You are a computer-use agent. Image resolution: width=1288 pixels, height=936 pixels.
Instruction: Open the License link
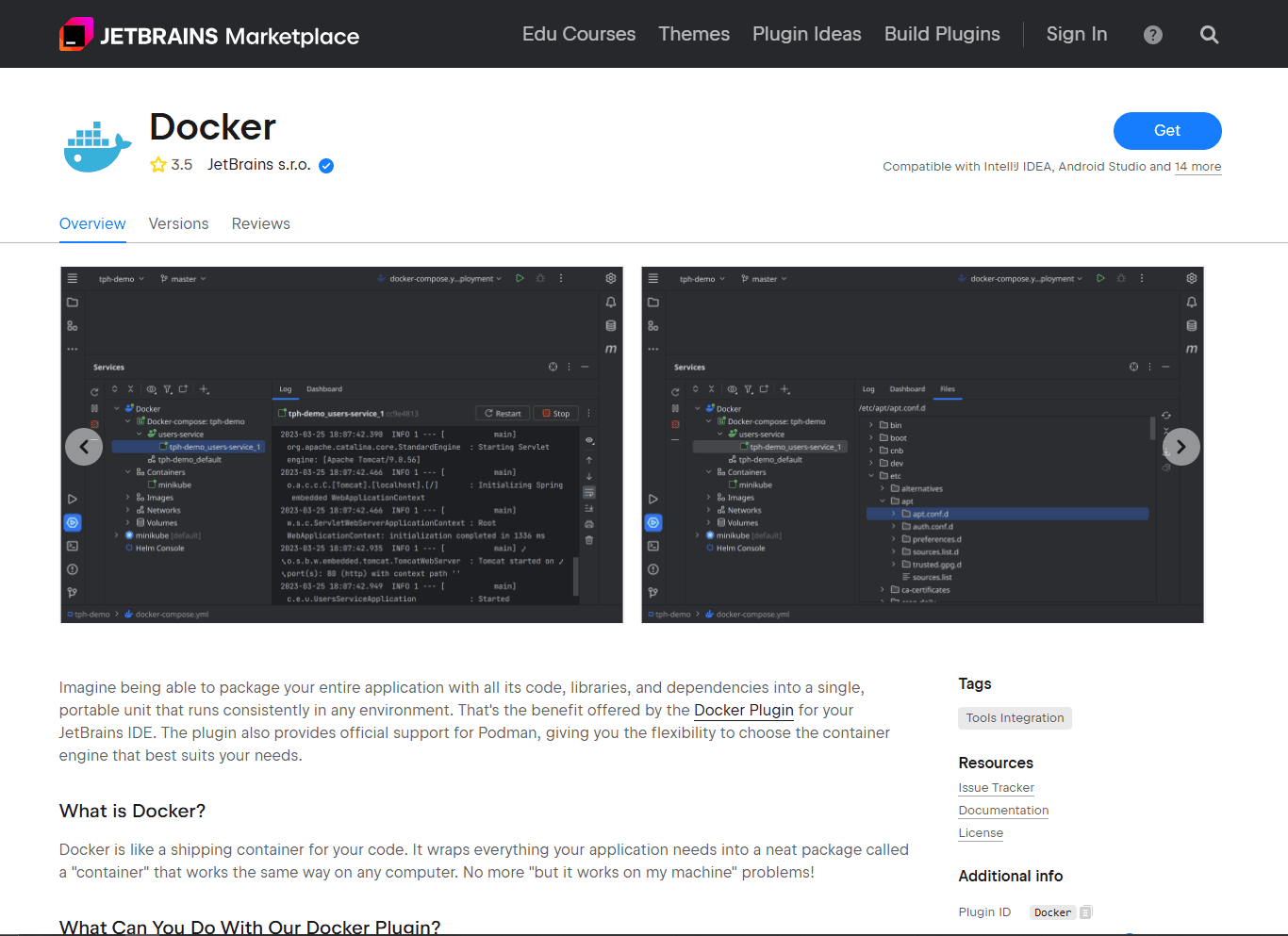(981, 833)
